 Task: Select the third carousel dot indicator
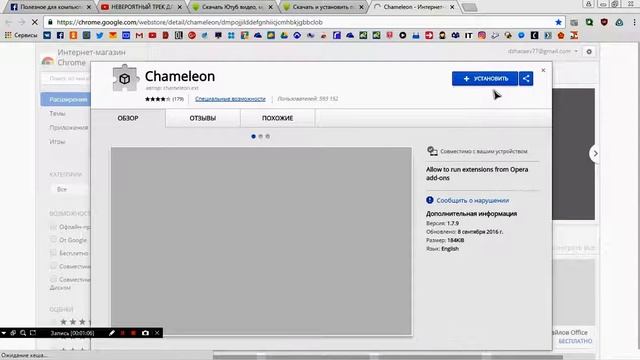pos(267,136)
